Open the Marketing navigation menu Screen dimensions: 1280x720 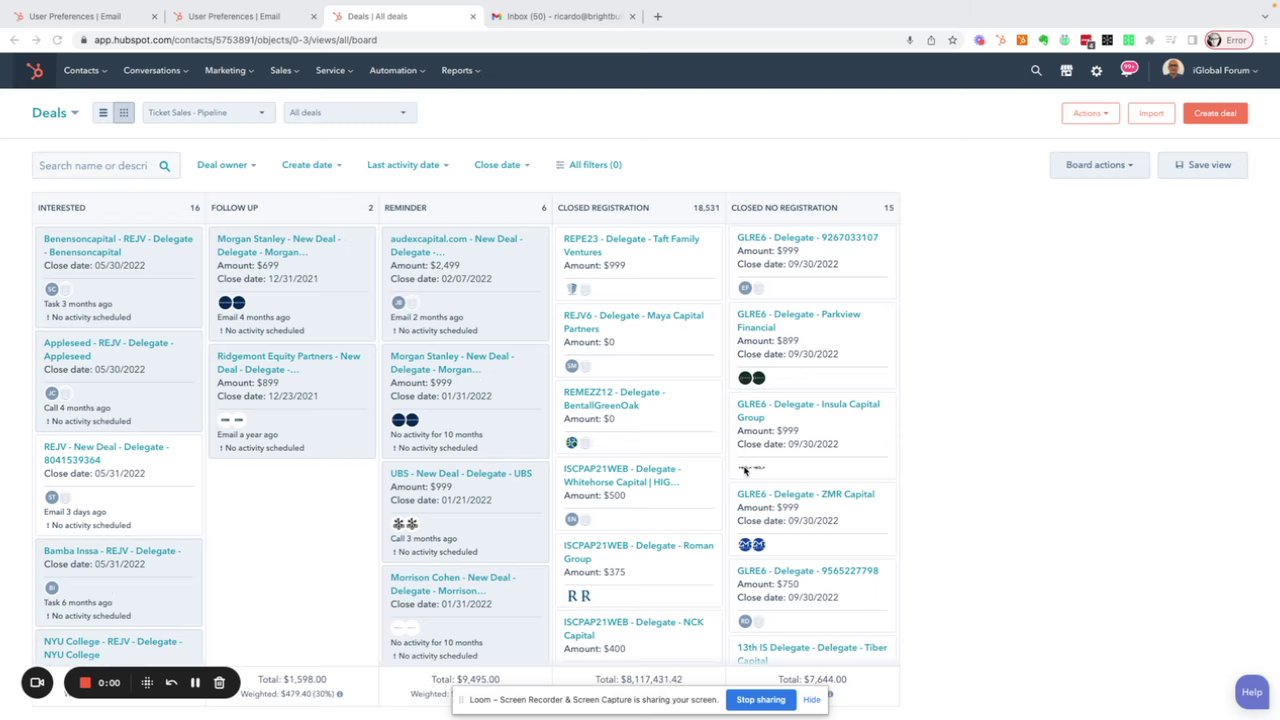229,71
